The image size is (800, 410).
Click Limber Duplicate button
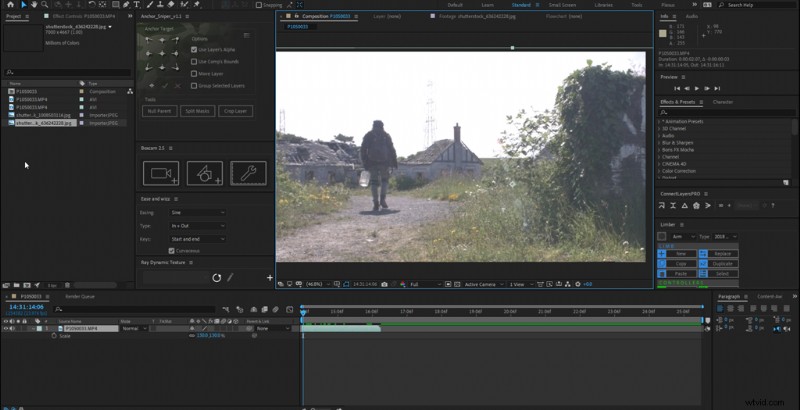[x=718, y=264]
